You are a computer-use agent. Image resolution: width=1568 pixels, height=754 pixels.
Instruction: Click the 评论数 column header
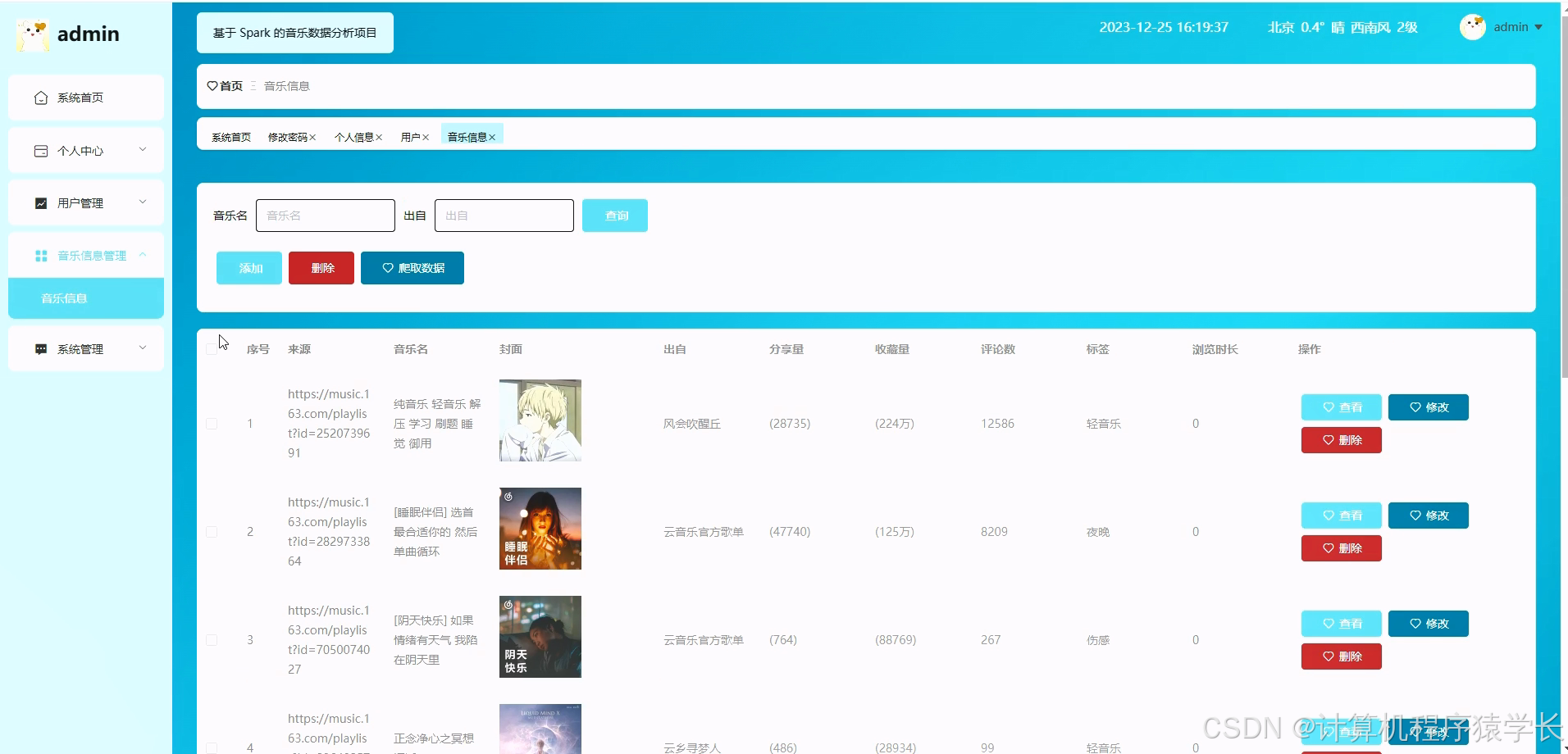[x=998, y=349]
